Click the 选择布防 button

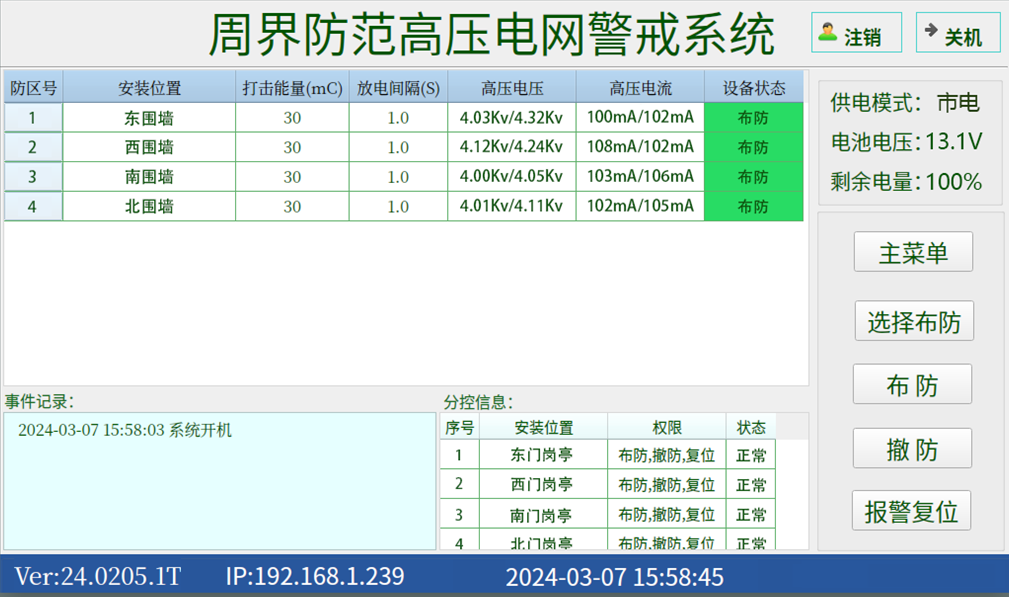913,321
